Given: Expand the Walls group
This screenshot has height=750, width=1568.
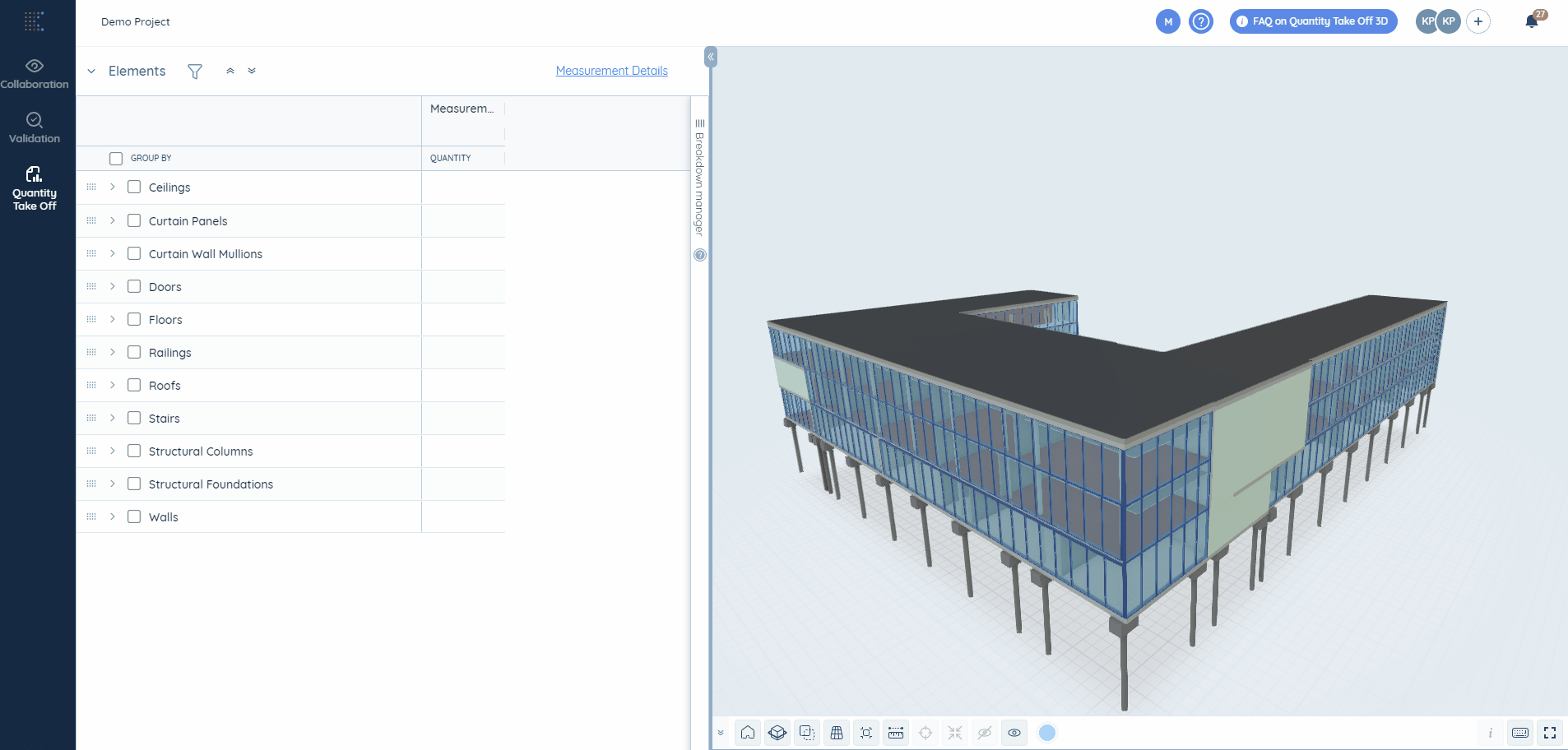Looking at the screenshot, I should pos(113,516).
